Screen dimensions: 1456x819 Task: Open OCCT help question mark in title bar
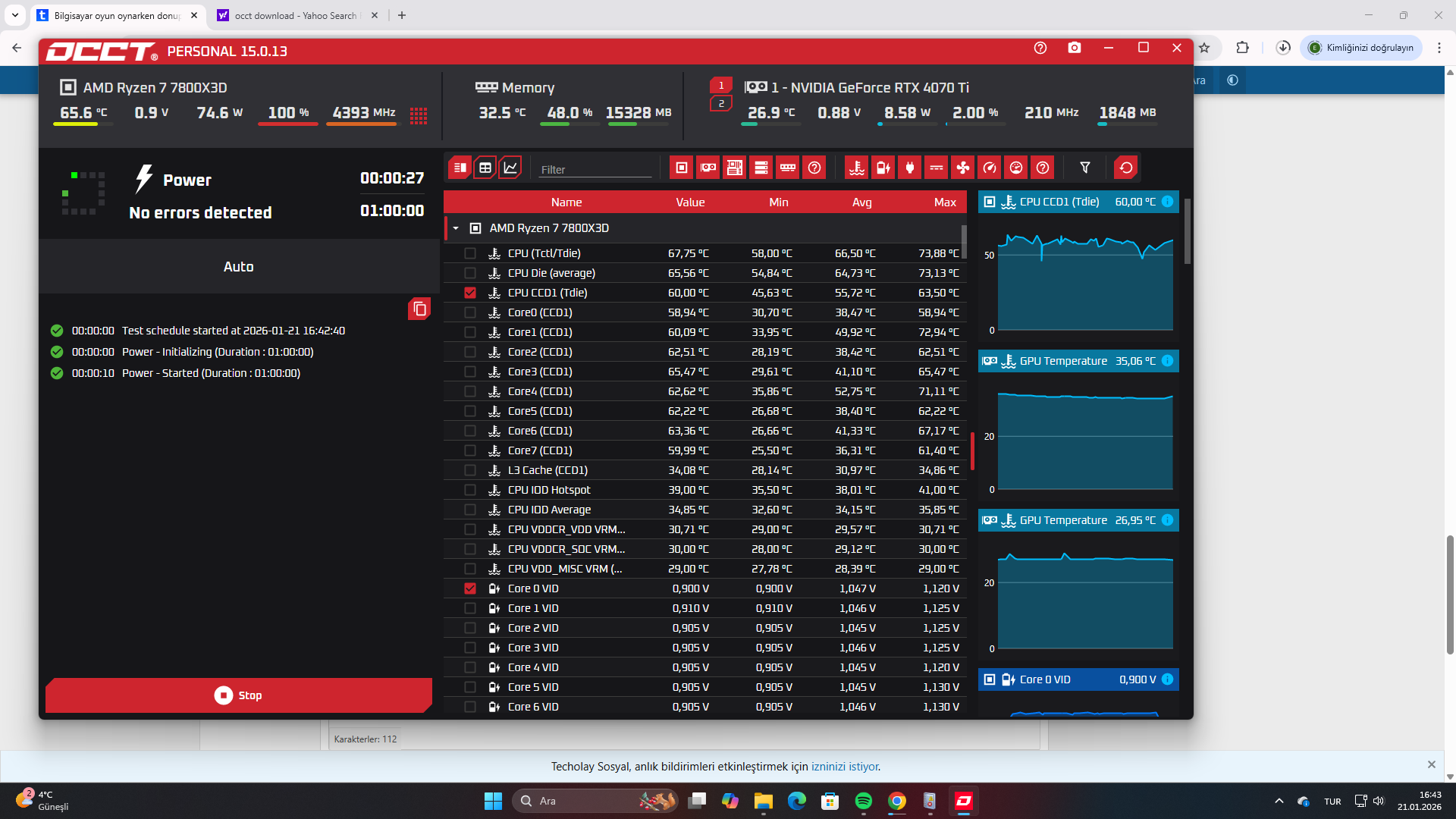1040,48
